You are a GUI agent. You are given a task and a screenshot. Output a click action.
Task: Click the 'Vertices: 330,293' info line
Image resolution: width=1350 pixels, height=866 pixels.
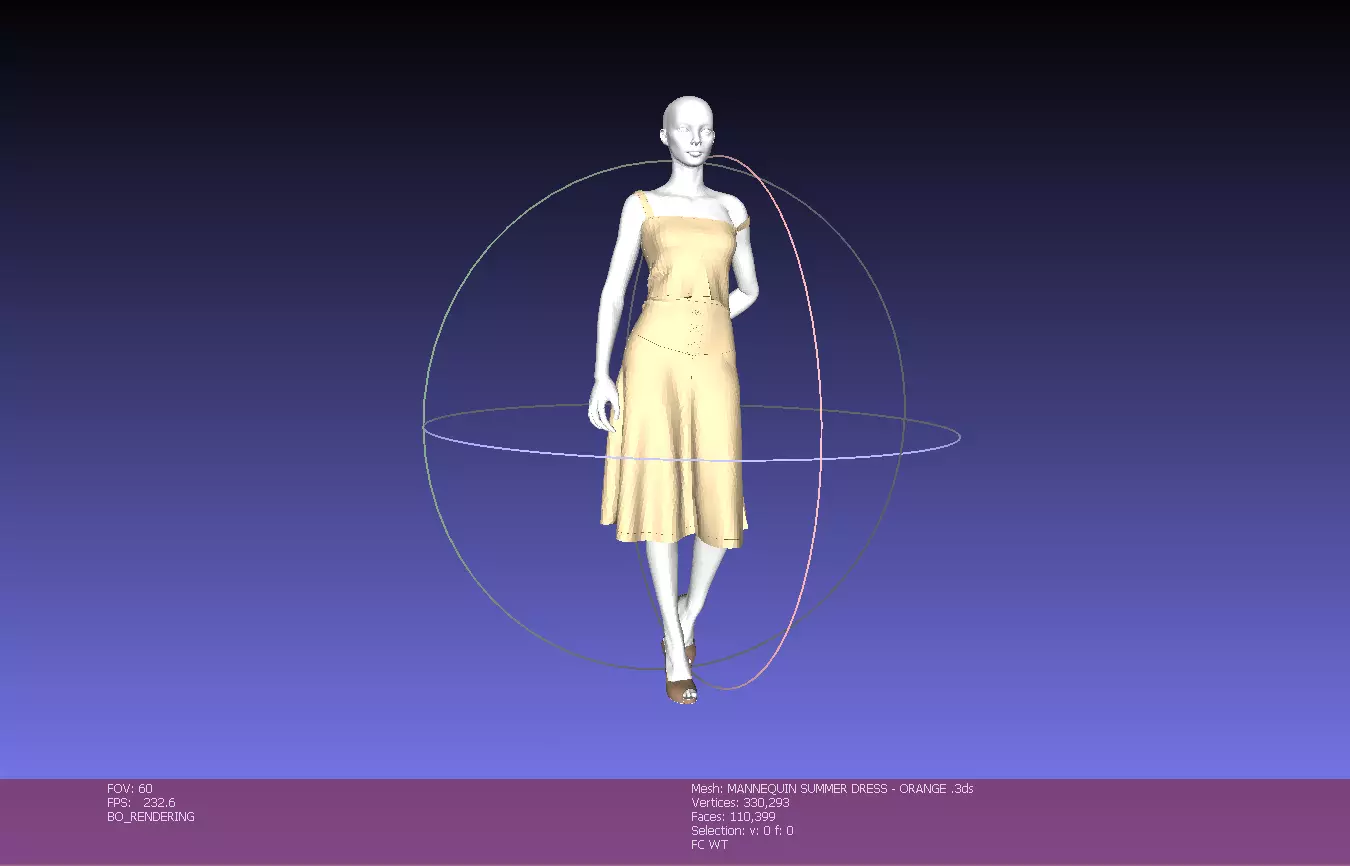point(740,803)
